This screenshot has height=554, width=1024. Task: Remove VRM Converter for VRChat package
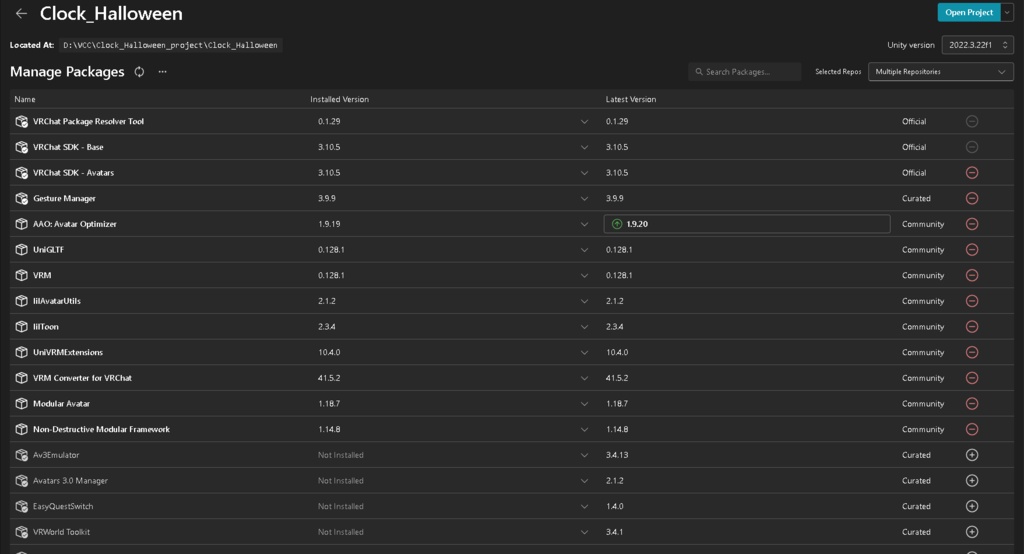[x=972, y=378]
